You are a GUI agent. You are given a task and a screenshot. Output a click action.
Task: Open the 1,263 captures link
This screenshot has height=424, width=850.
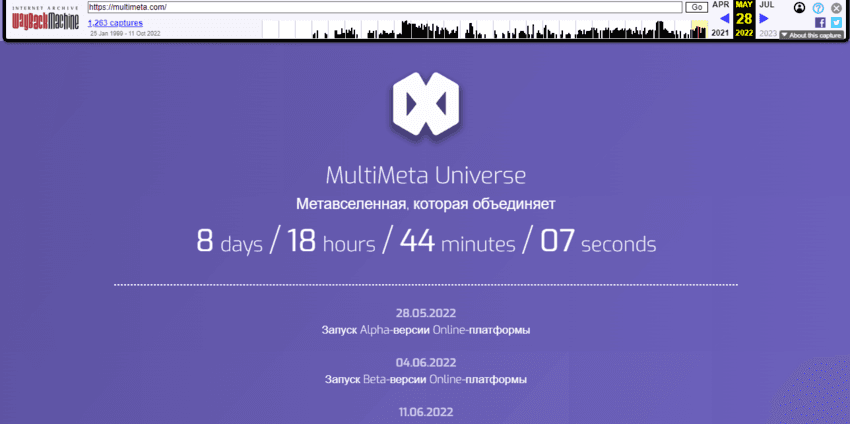click(115, 22)
